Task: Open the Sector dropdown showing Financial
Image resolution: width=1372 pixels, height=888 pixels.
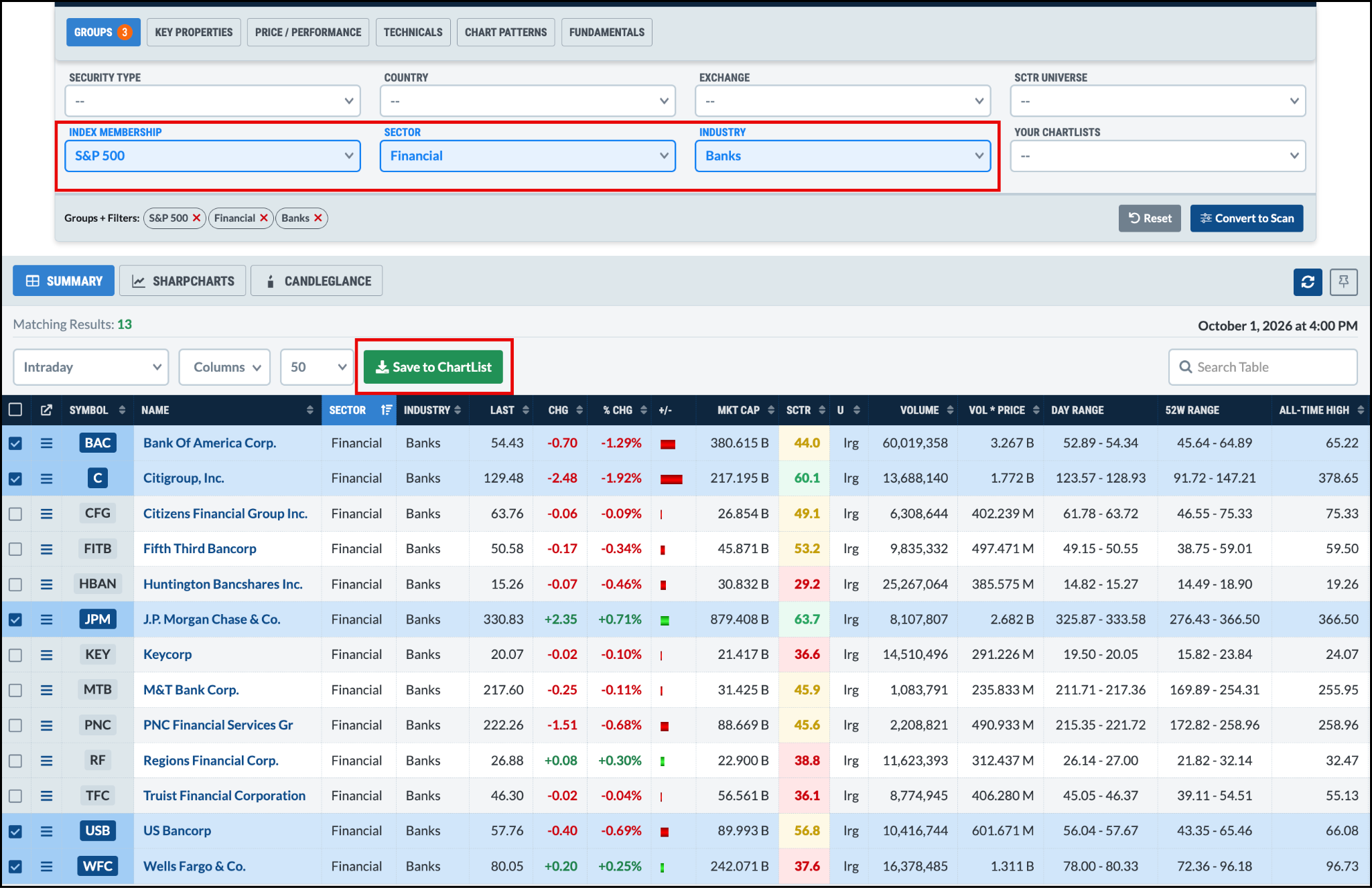Action: (528, 156)
